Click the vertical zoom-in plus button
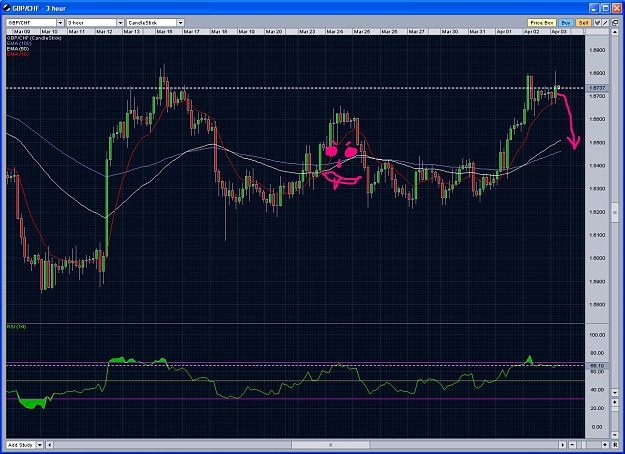Viewport: 625px width, 454px height. (x=615, y=402)
